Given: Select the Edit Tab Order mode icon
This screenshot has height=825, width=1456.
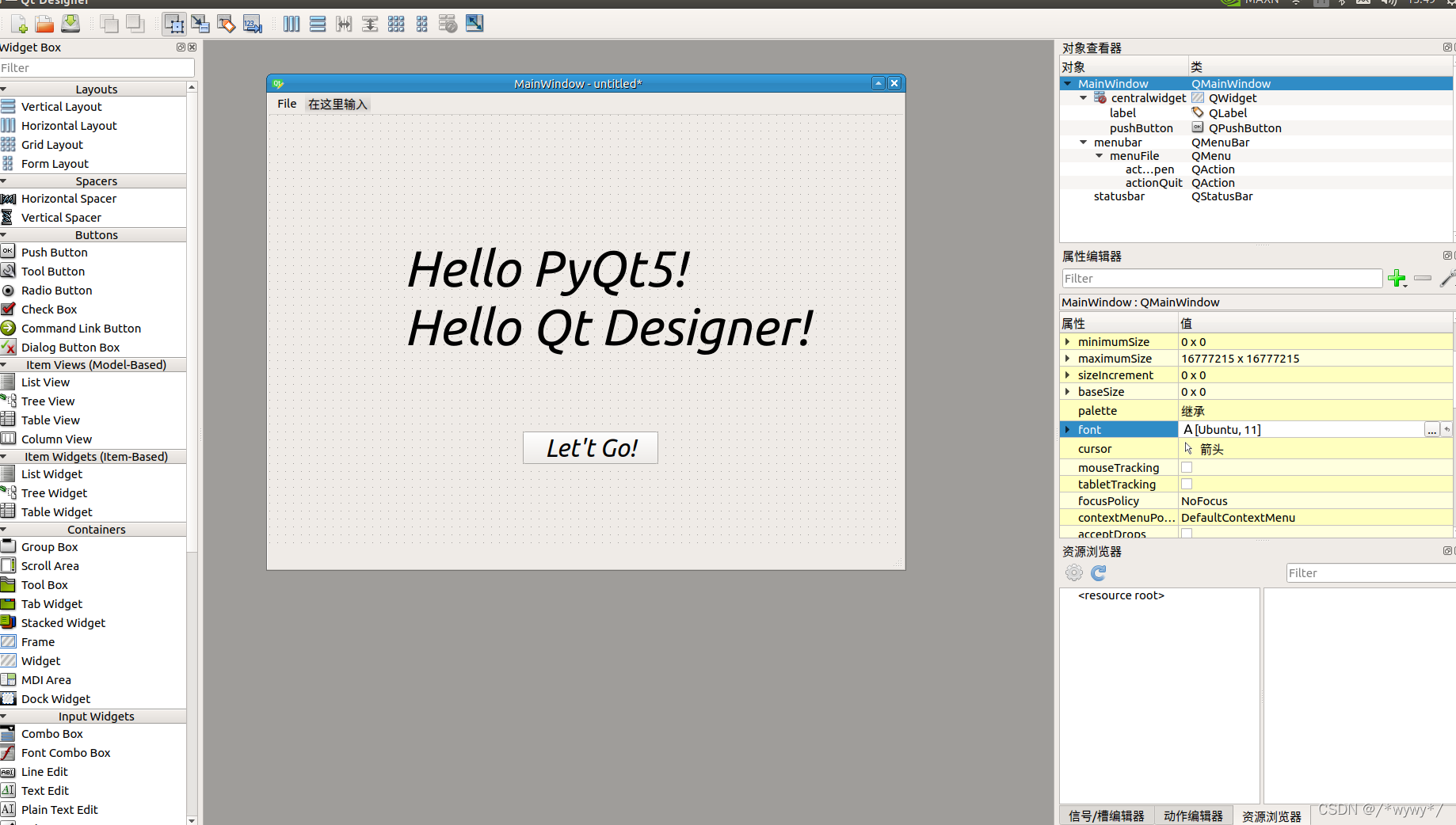Looking at the screenshot, I should tap(253, 24).
